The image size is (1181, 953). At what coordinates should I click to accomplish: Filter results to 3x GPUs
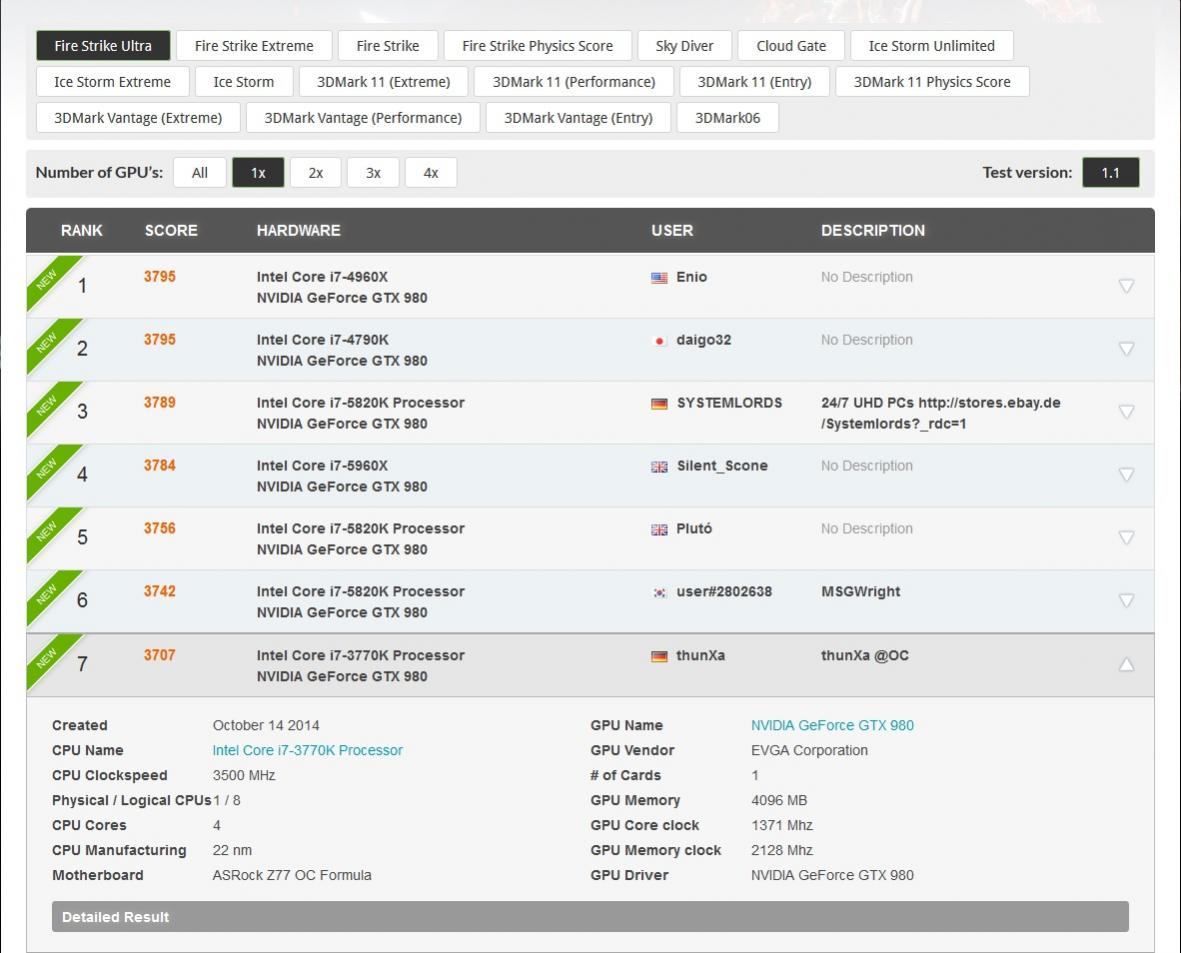point(373,173)
